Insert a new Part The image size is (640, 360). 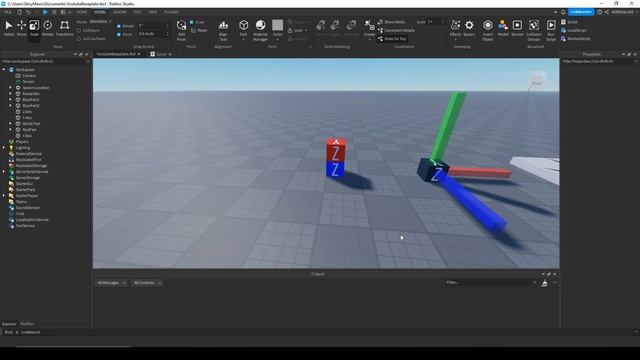(x=244, y=28)
